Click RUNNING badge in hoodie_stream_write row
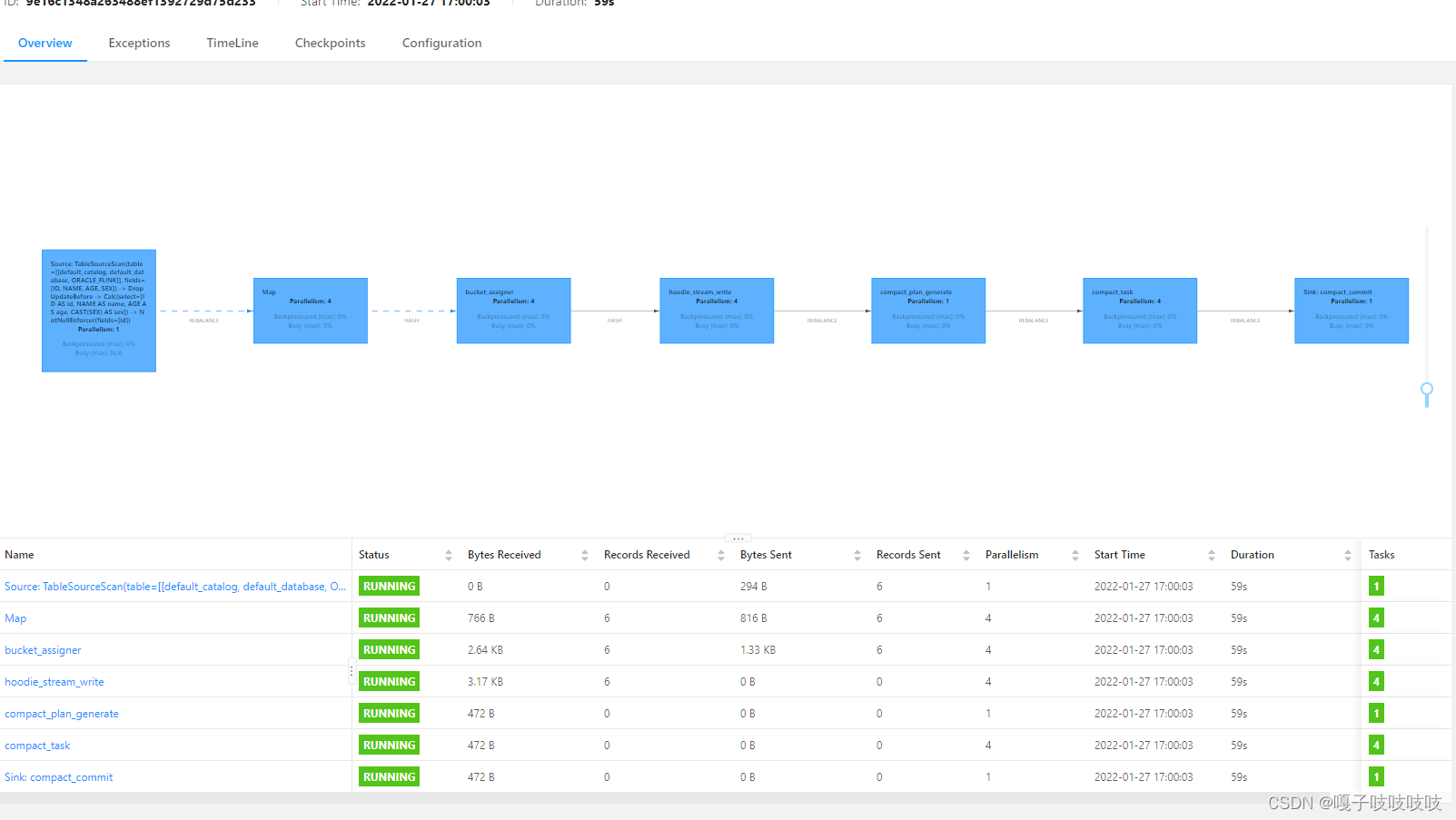This screenshot has height=820, width=1456. click(389, 682)
